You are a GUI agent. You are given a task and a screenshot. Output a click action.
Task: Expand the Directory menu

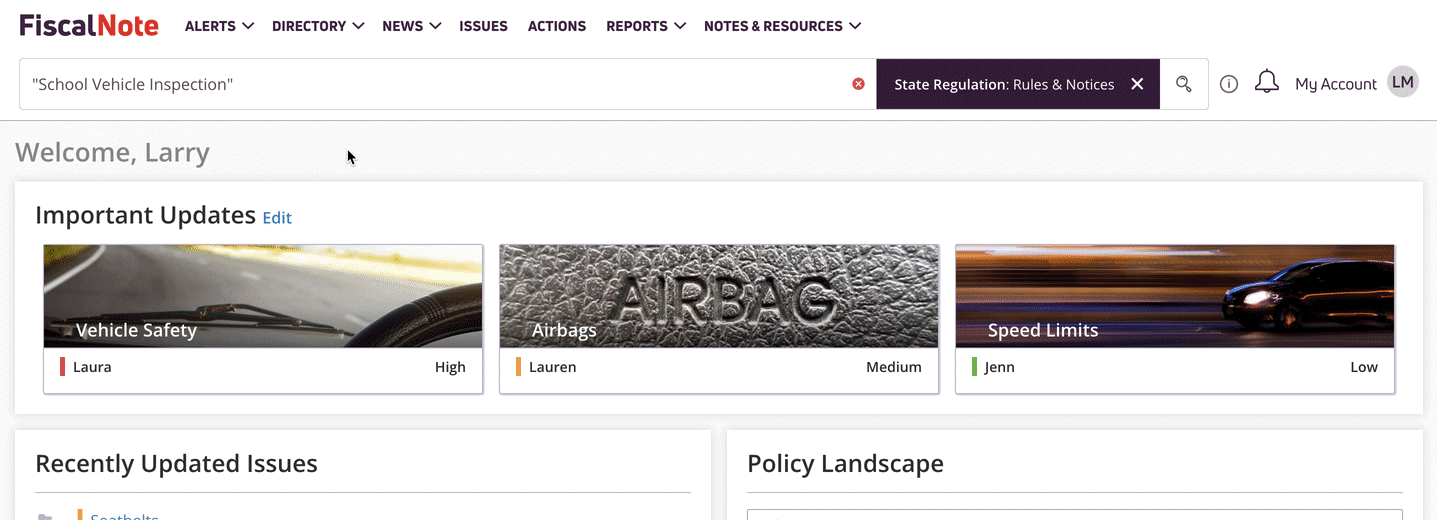click(318, 26)
